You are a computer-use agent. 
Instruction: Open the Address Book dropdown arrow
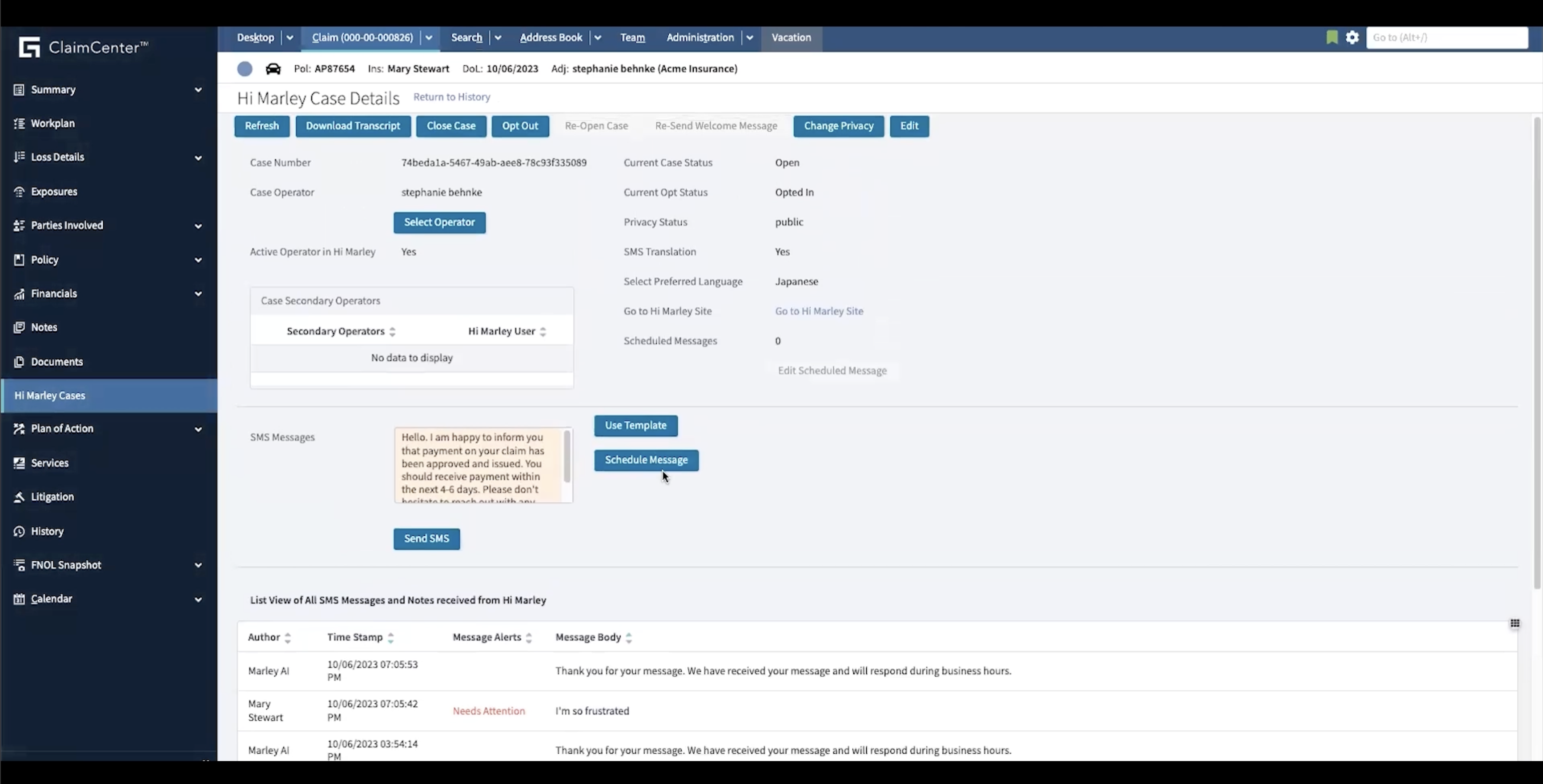coord(597,38)
